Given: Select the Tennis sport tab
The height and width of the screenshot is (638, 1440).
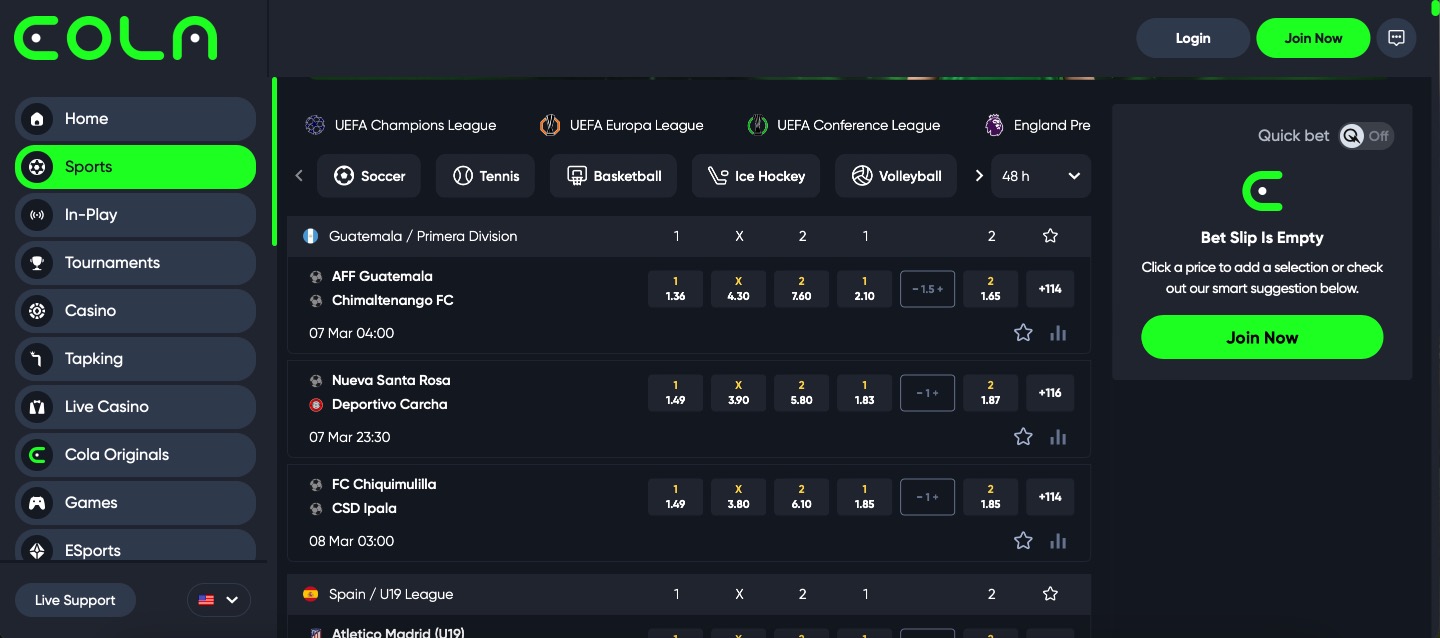Looking at the screenshot, I should coord(485,176).
